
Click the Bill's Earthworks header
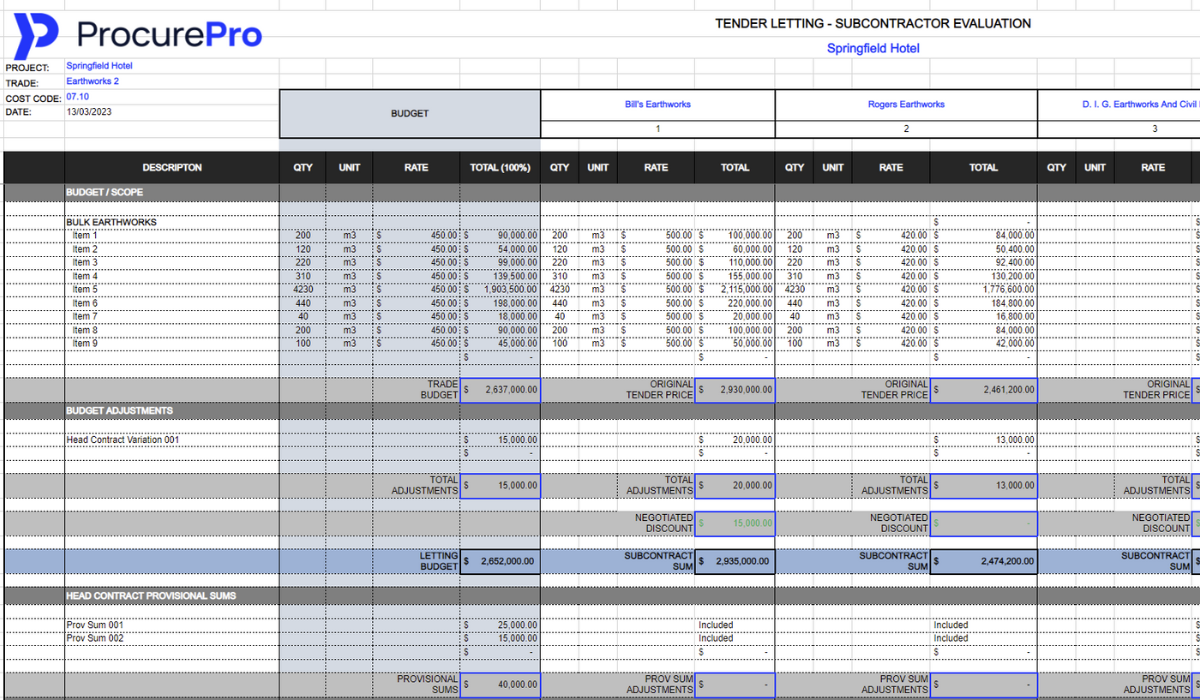[657, 104]
